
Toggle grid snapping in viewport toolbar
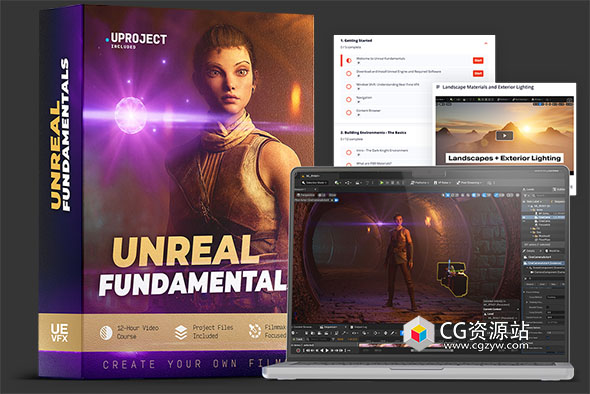(x=475, y=195)
